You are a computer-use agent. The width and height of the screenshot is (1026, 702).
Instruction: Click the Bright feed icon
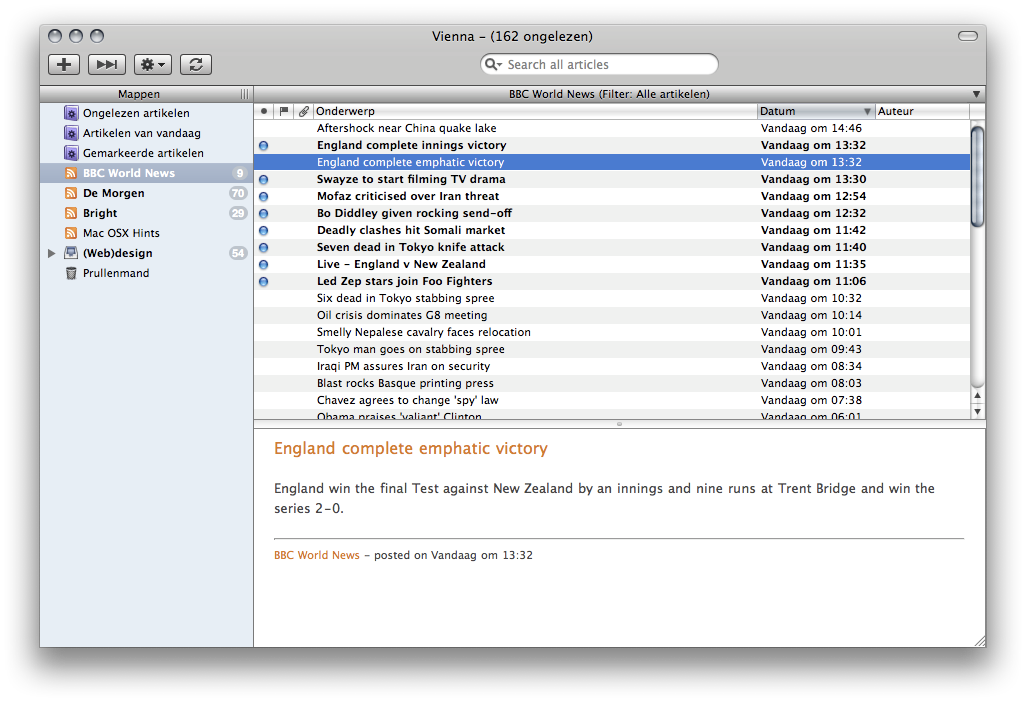[71, 213]
